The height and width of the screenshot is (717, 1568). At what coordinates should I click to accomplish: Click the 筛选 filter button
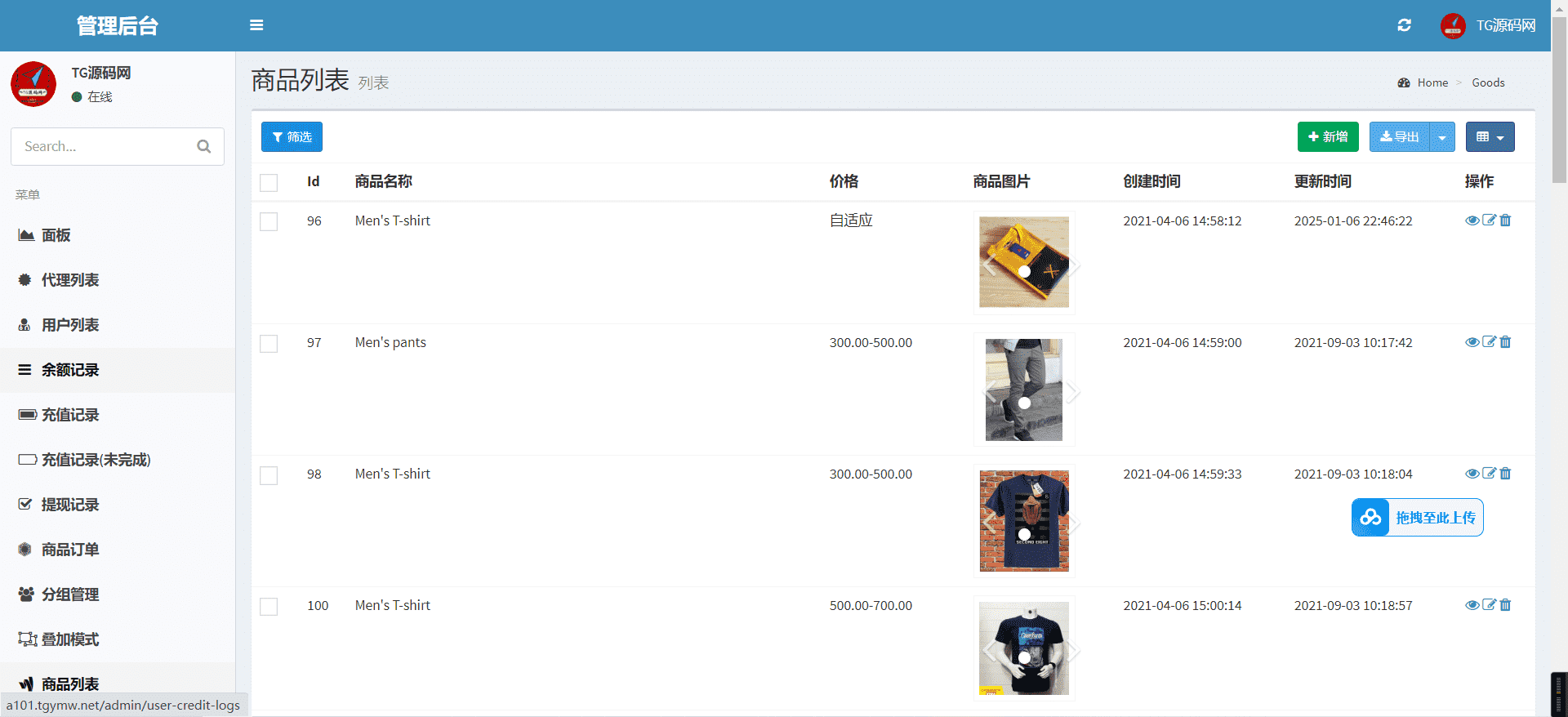point(292,137)
